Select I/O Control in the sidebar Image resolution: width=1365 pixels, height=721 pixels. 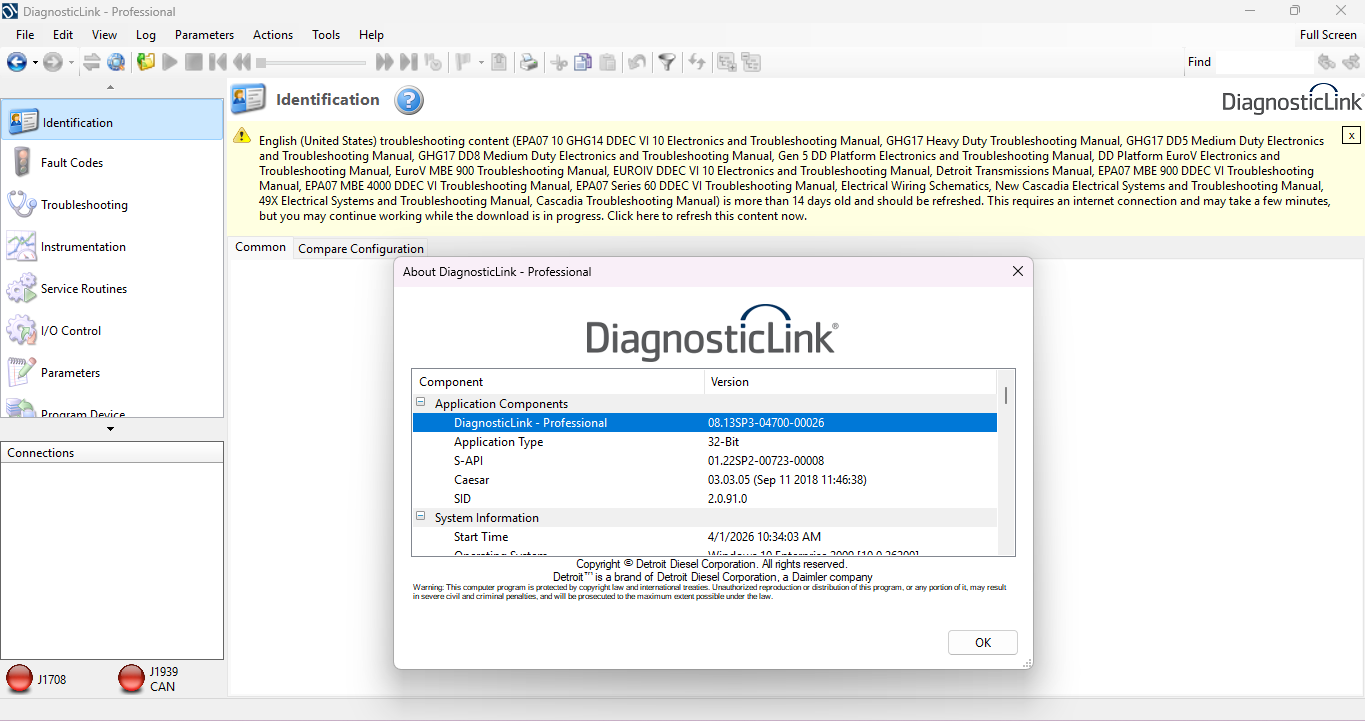[112, 331]
